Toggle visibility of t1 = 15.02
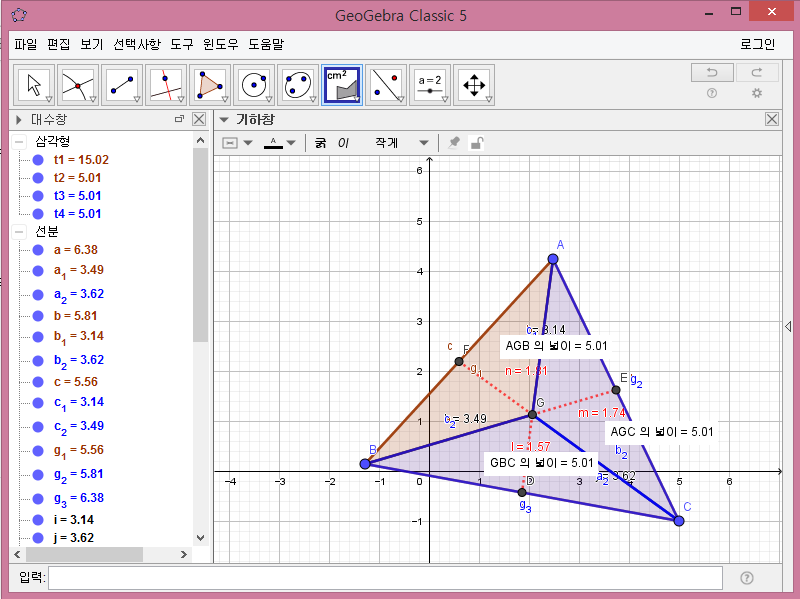Viewport: 800px width, 599px height. click(38, 160)
